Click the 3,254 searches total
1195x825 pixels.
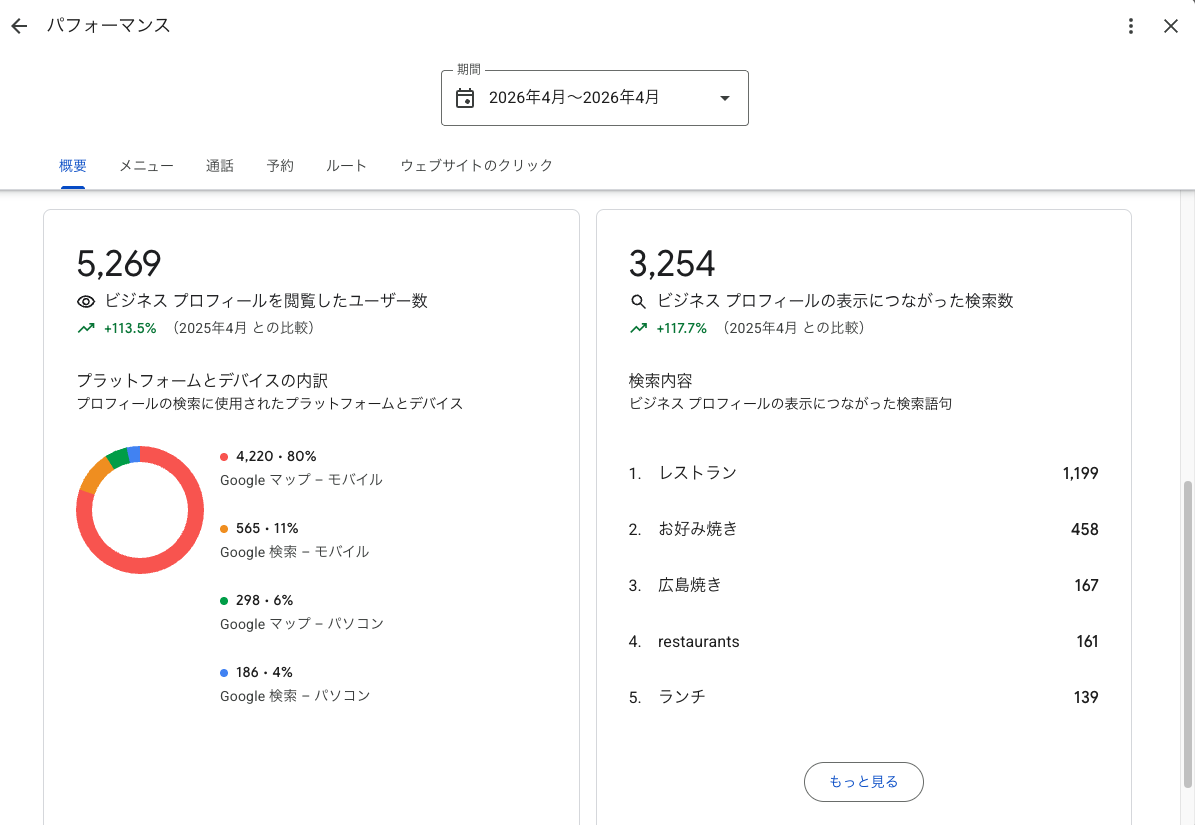[x=672, y=264]
